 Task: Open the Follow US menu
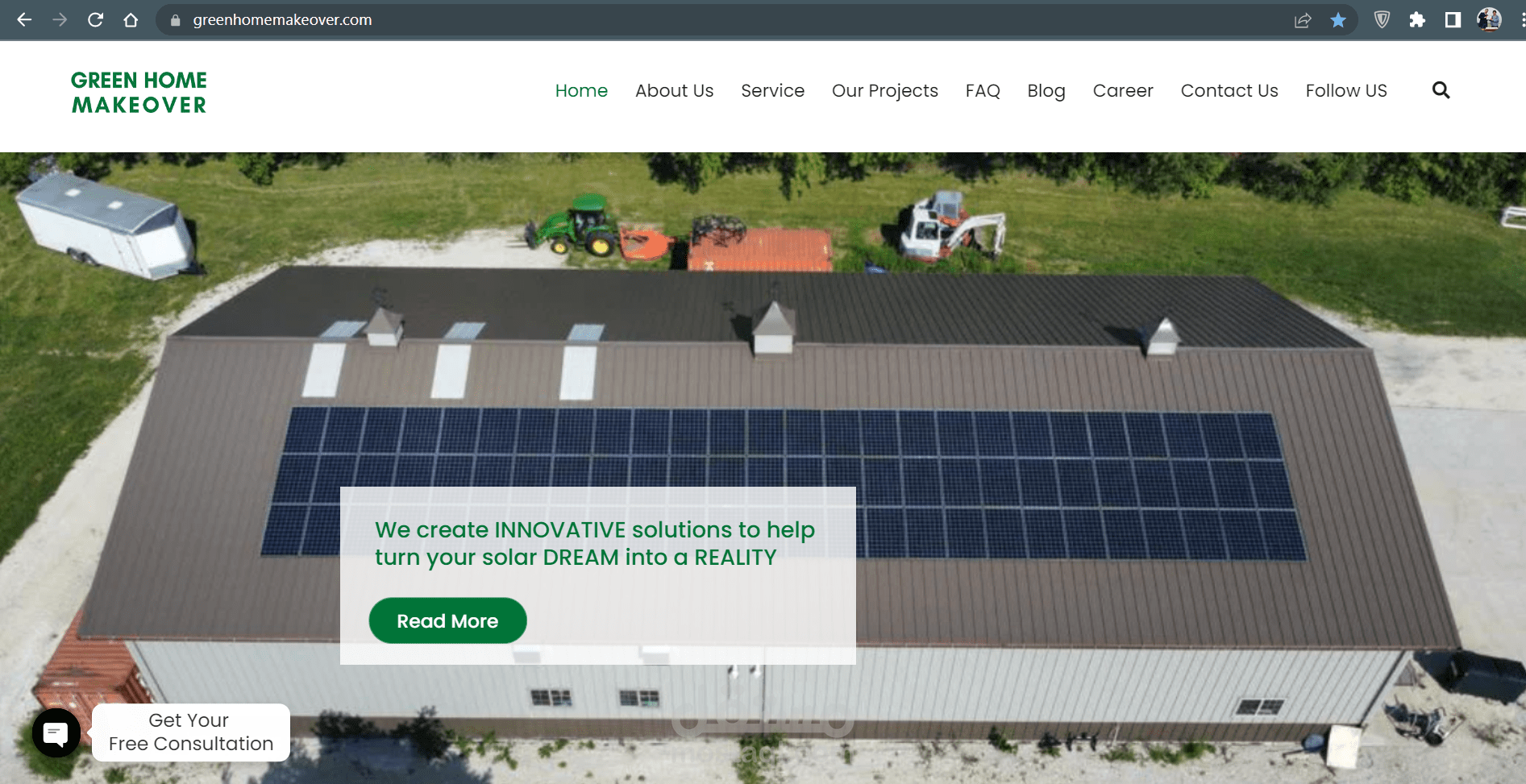tap(1346, 91)
